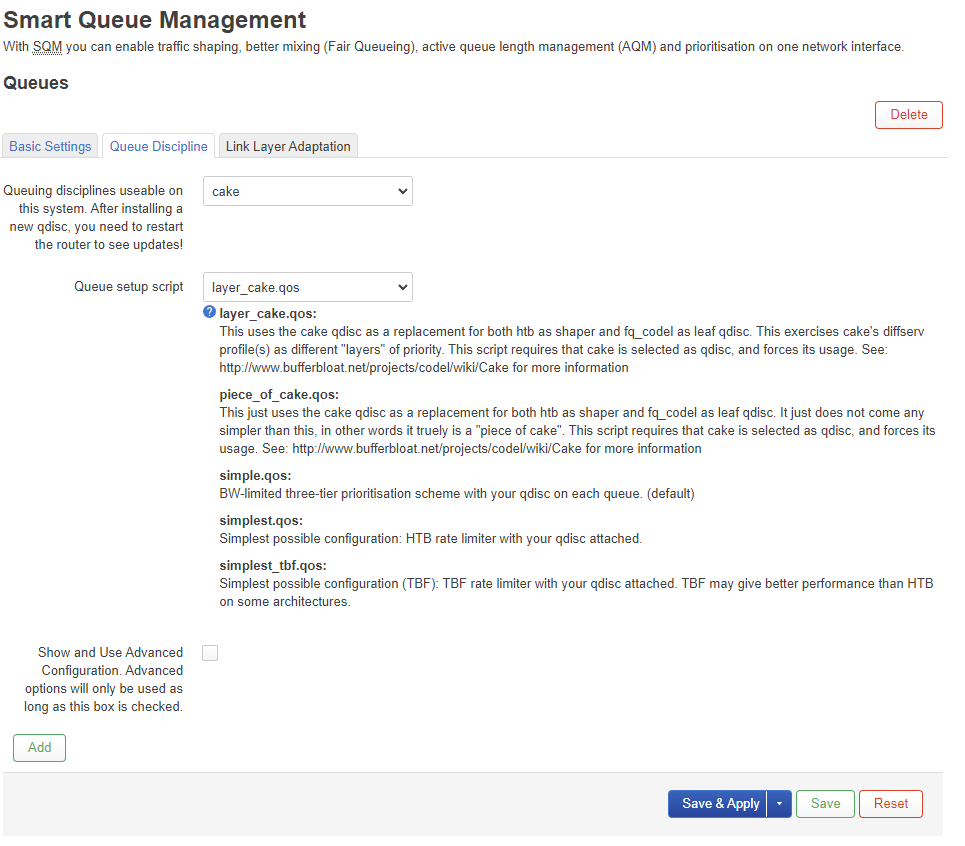Image resolution: width=965 pixels, height=846 pixels.
Task: Select the Queue Discipline tab
Action: pyautogui.click(x=158, y=146)
